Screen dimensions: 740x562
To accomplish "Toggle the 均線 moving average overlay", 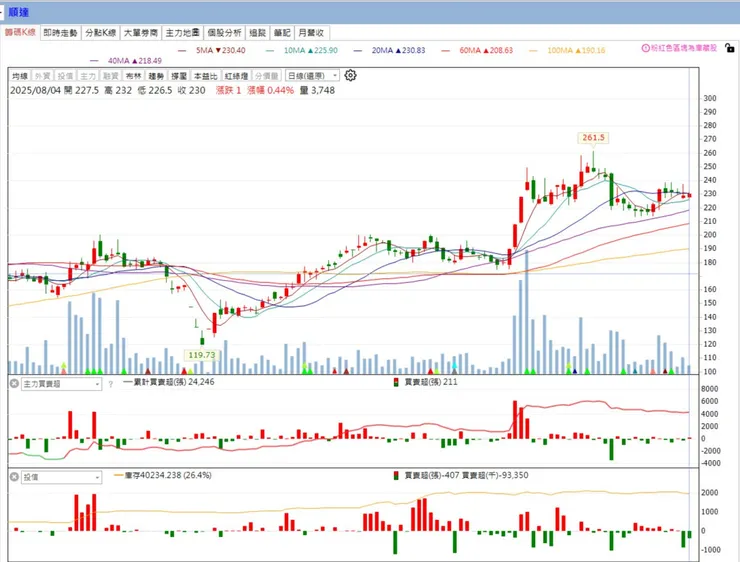I will [20, 75].
